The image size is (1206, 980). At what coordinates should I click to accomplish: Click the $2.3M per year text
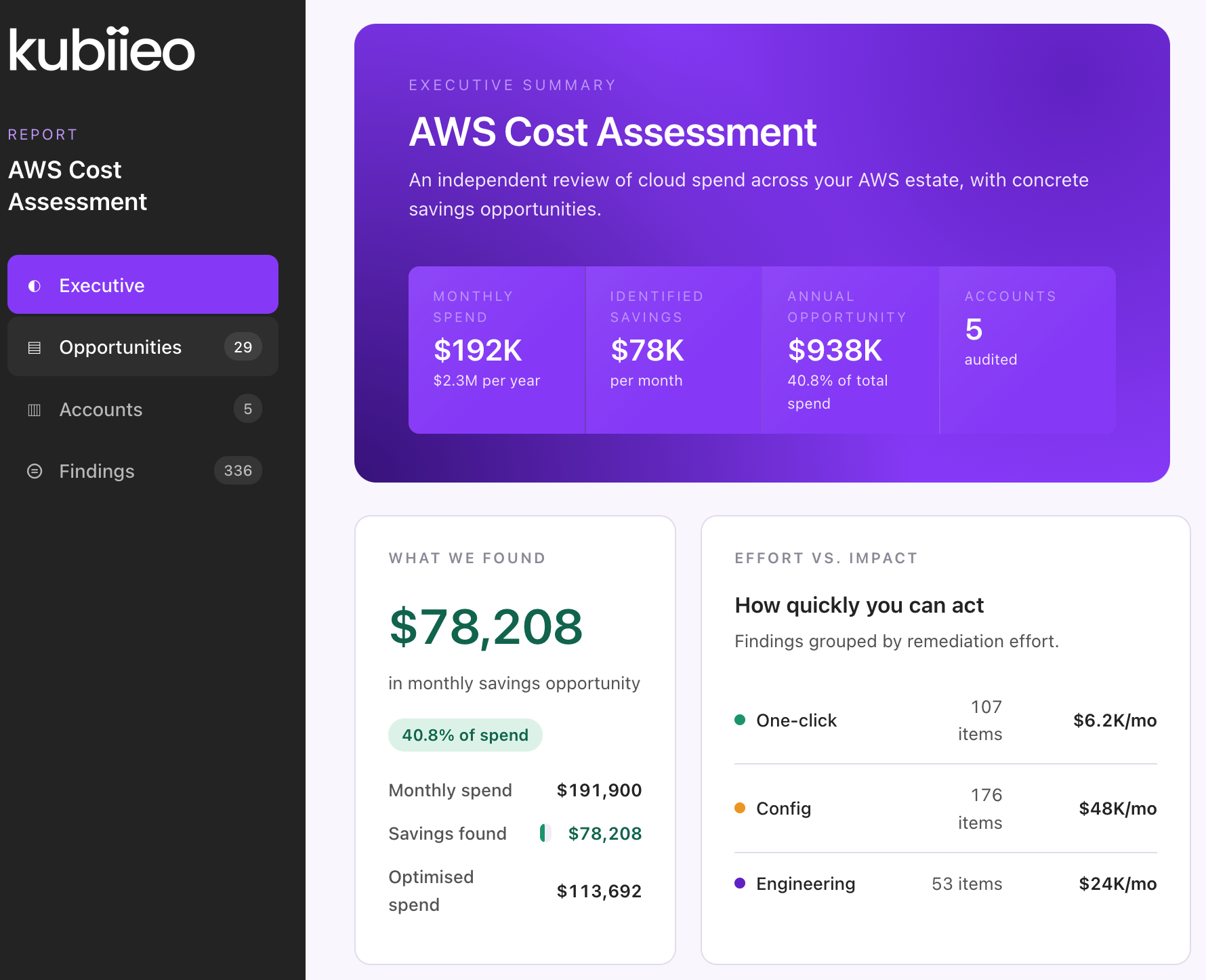point(486,380)
